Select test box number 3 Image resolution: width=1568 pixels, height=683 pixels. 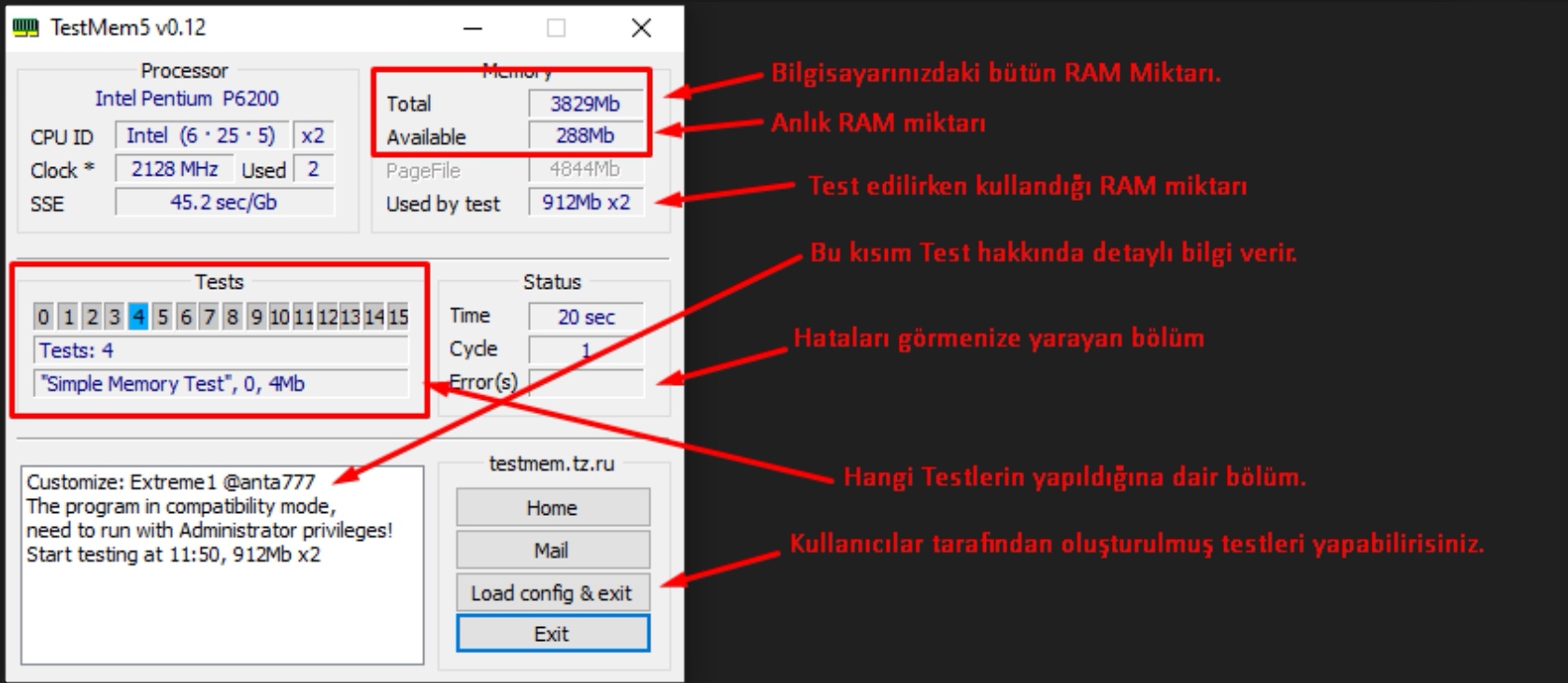point(114,317)
